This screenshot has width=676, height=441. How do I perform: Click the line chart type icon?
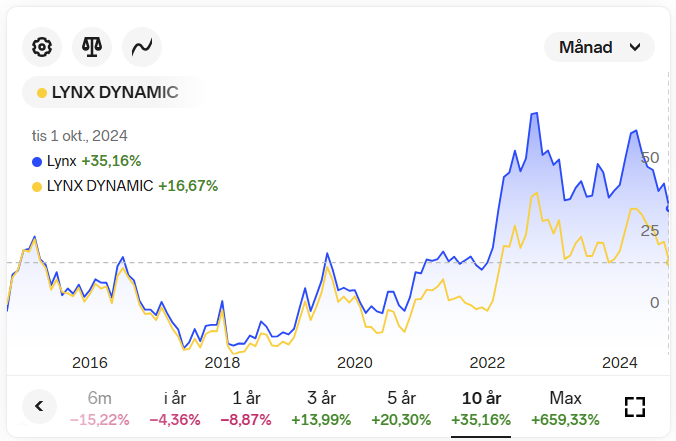click(142, 46)
